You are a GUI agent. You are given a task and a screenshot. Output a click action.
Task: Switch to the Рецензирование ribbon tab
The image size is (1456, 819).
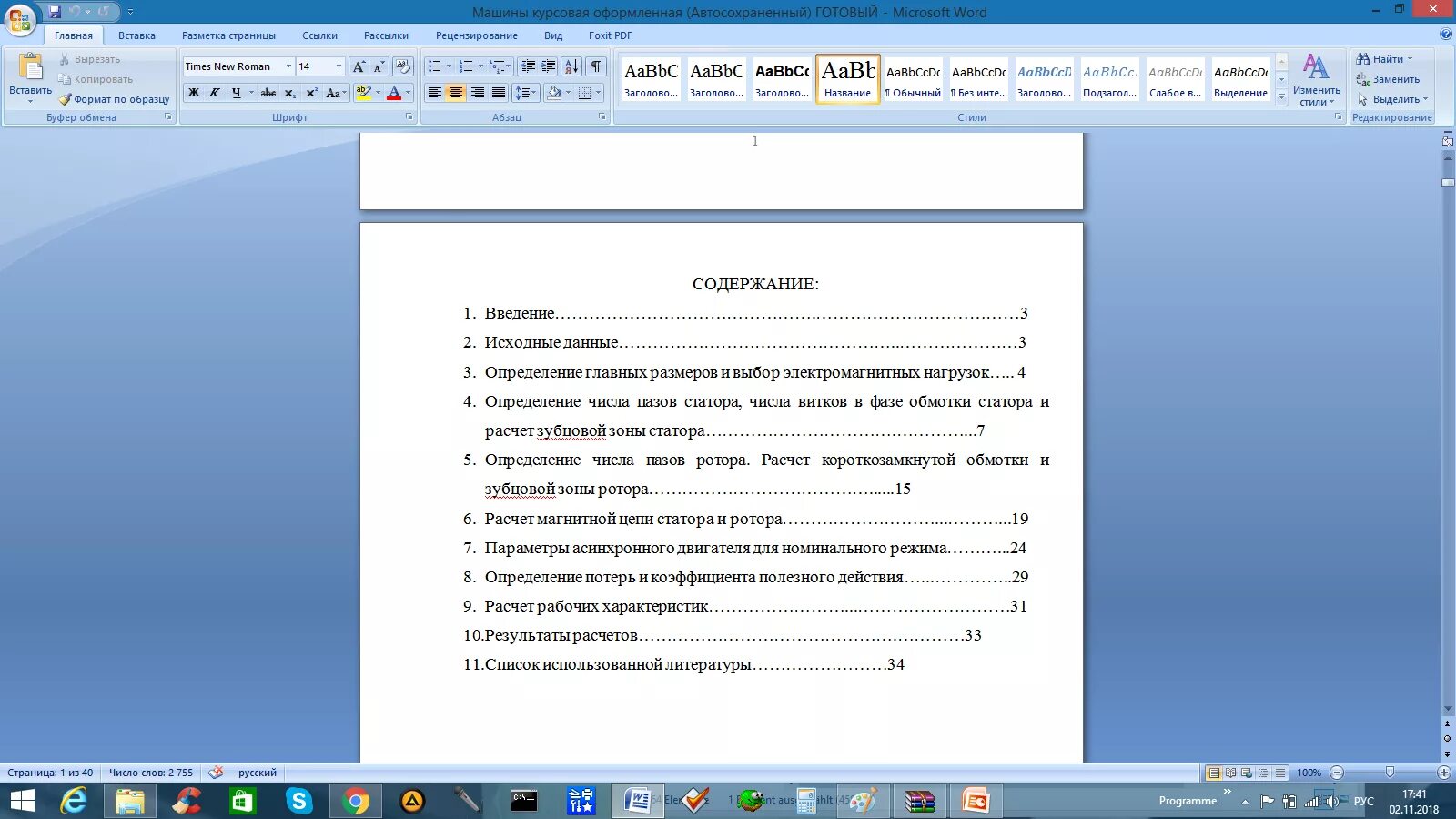476,35
